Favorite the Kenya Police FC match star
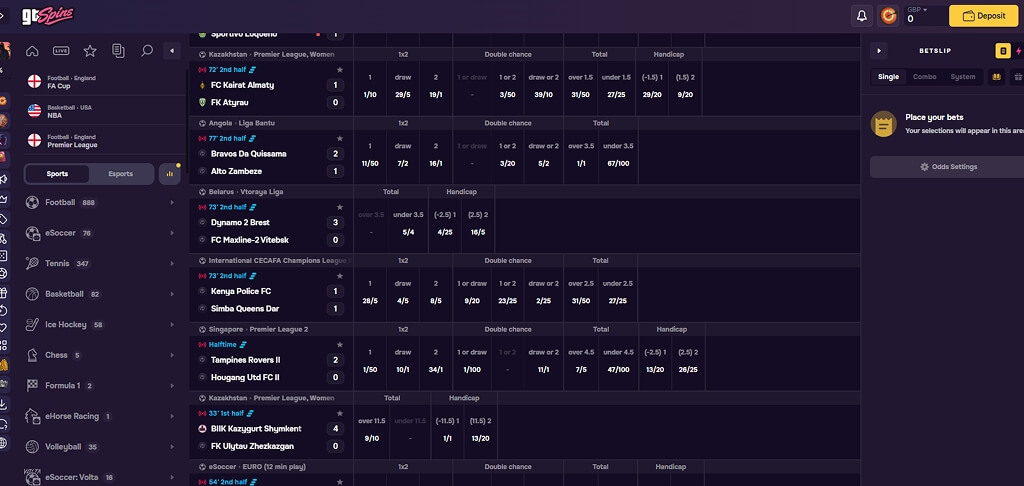This screenshot has height=486, width=1024. (340, 276)
